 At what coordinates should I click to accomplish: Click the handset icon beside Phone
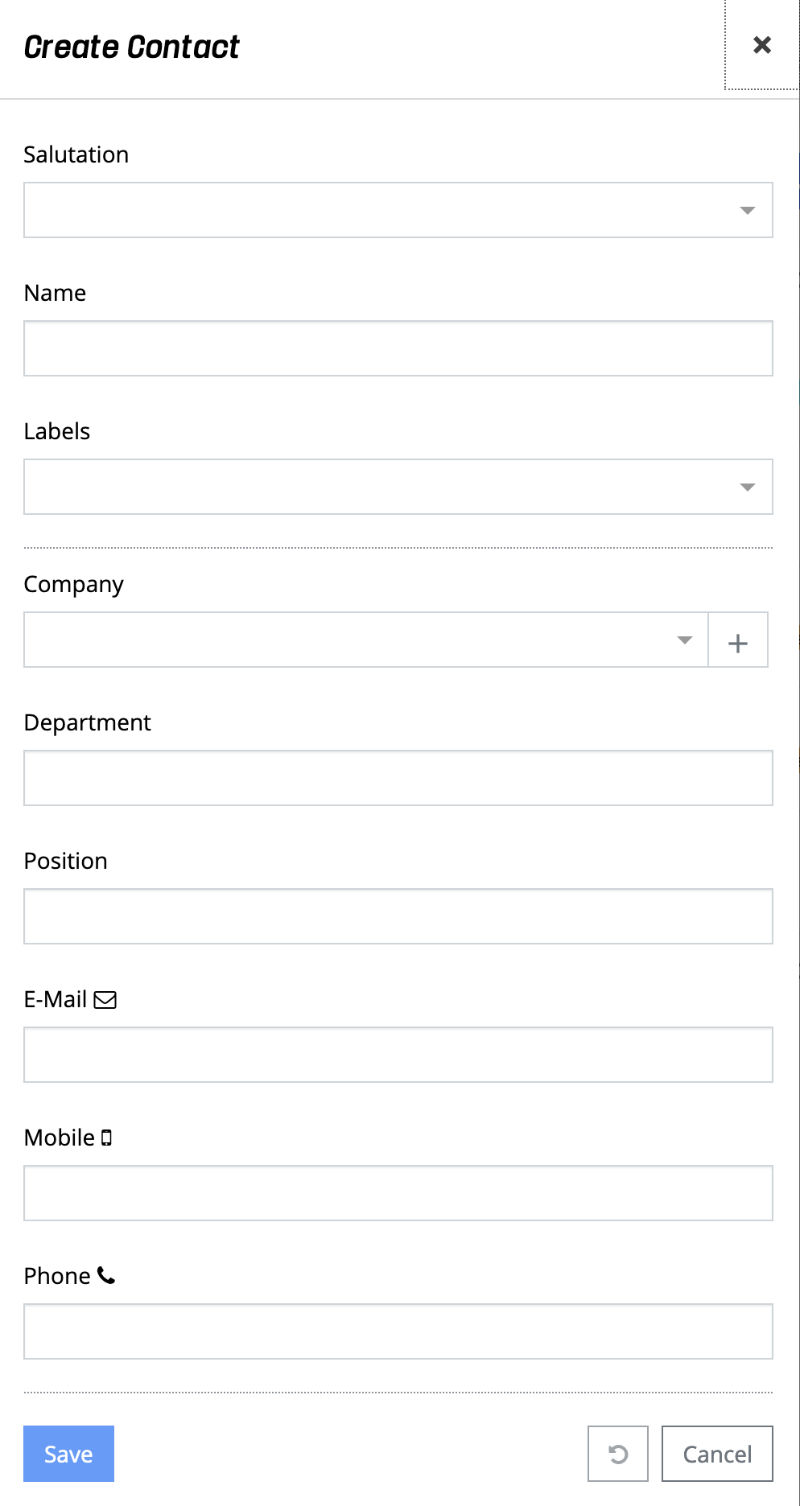pyautogui.click(x=106, y=1276)
